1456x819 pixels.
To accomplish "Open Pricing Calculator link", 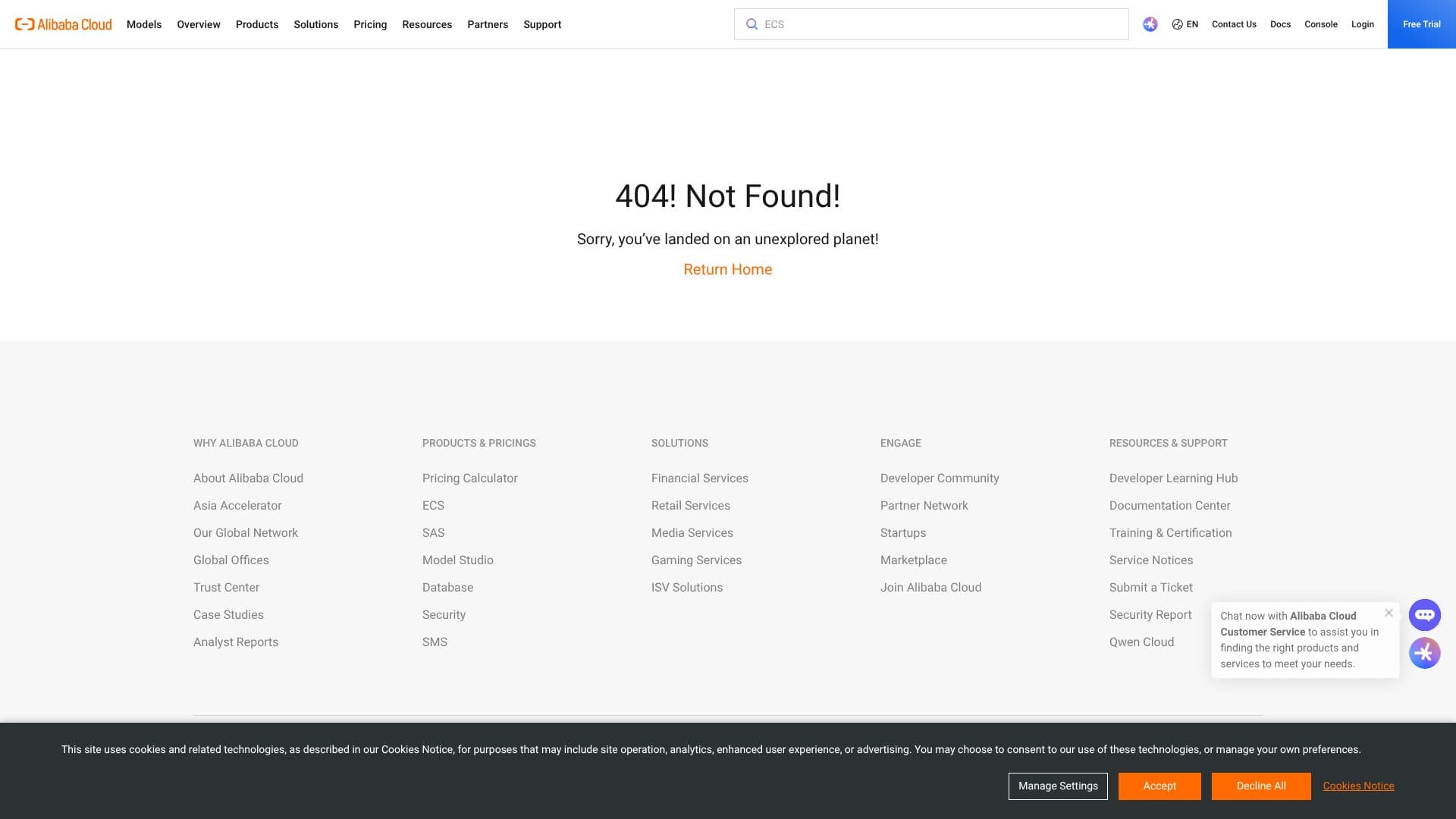I will pos(470,479).
